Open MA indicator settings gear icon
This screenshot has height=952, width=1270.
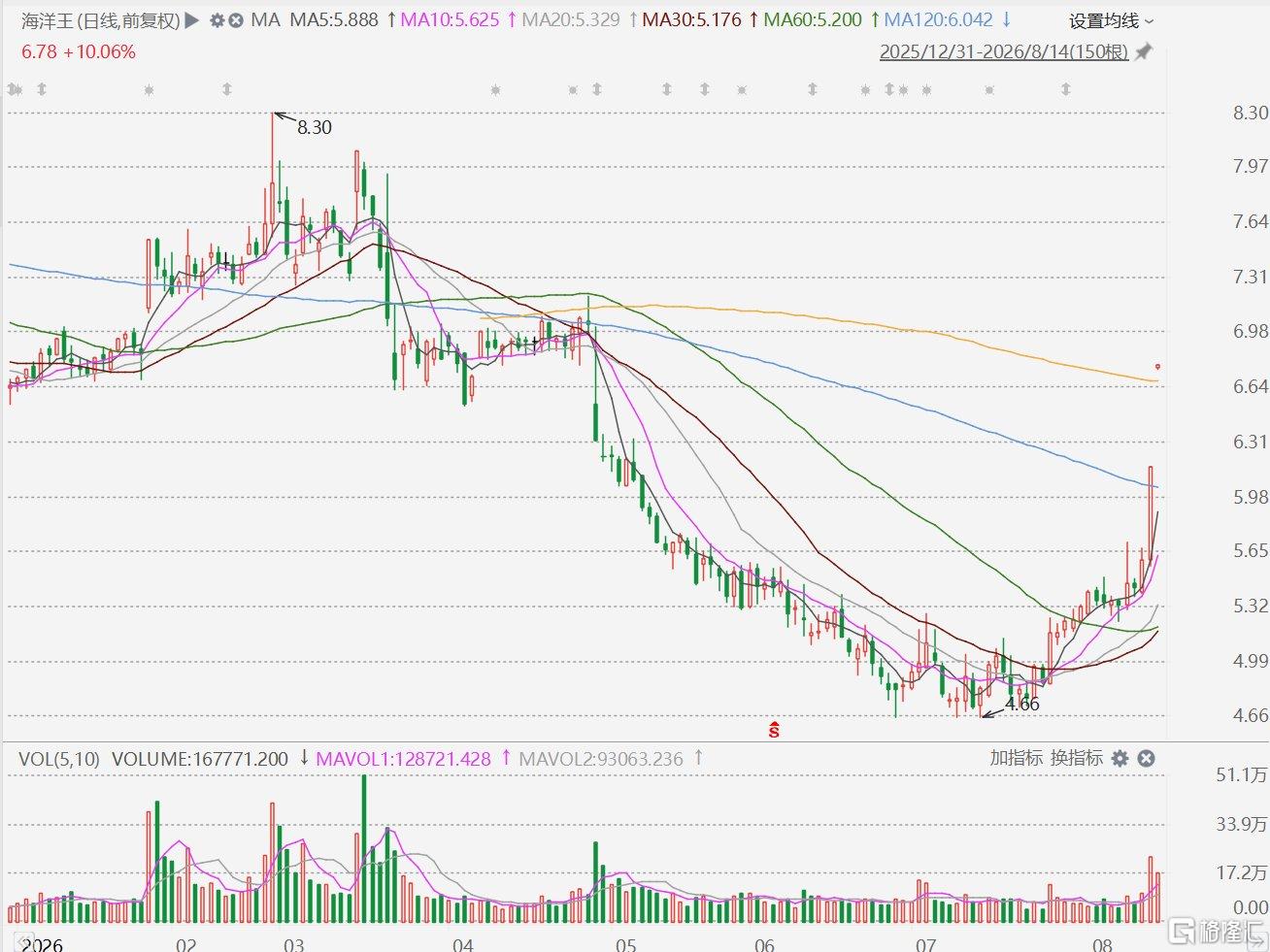click(217, 19)
